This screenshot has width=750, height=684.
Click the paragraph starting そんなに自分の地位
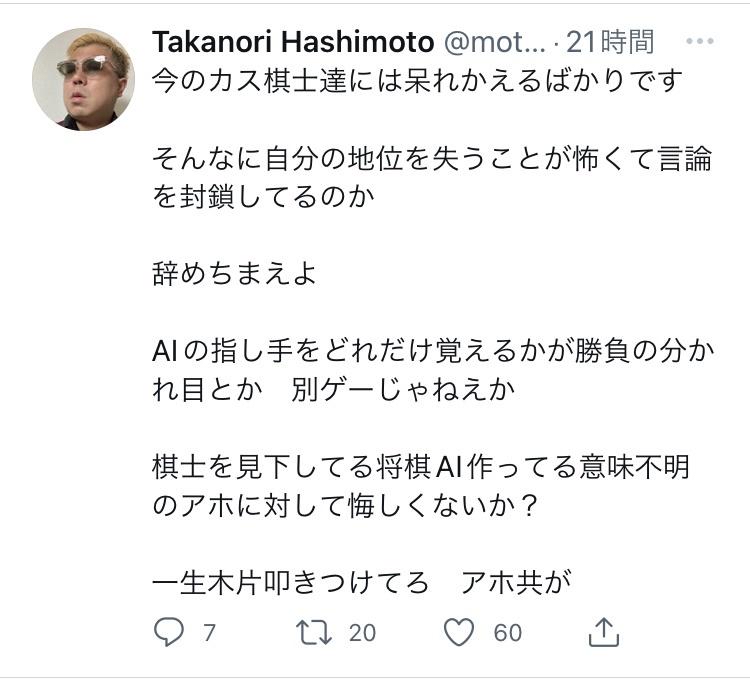click(432, 176)
